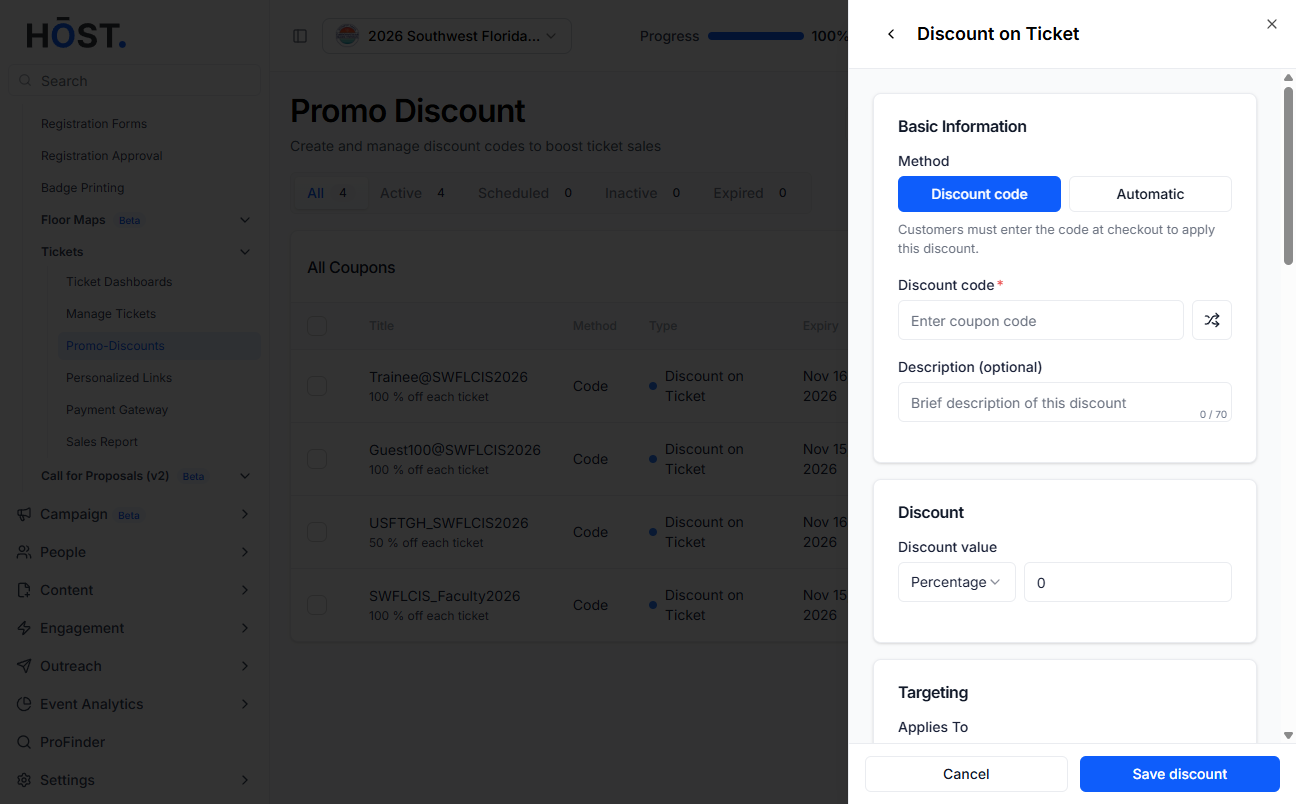Tick the select-all coupons checkbox
This screenshot has height=804, width=1296.
click(x=317, y=325)
